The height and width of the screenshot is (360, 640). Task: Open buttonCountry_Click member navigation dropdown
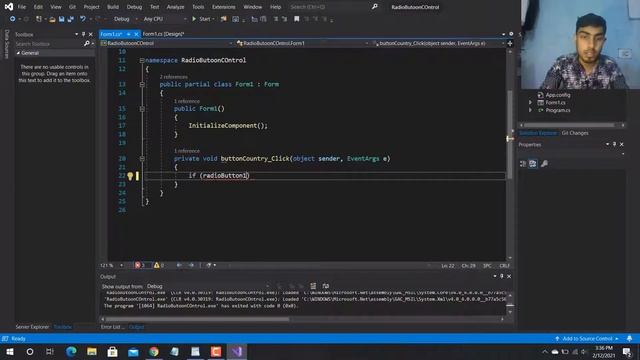(x=438, y=43)
